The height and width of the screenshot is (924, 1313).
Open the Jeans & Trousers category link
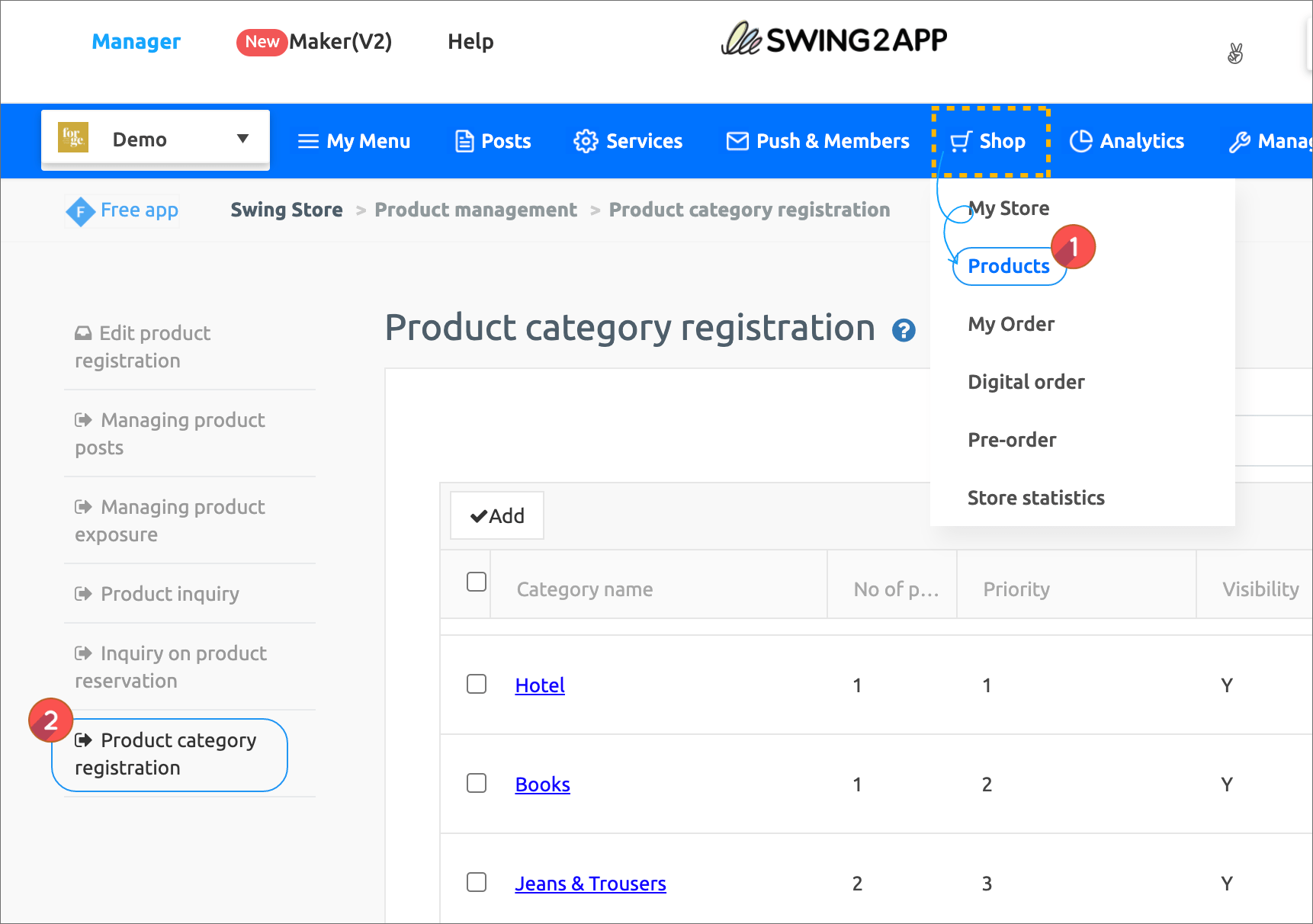[x=590, y=884]
